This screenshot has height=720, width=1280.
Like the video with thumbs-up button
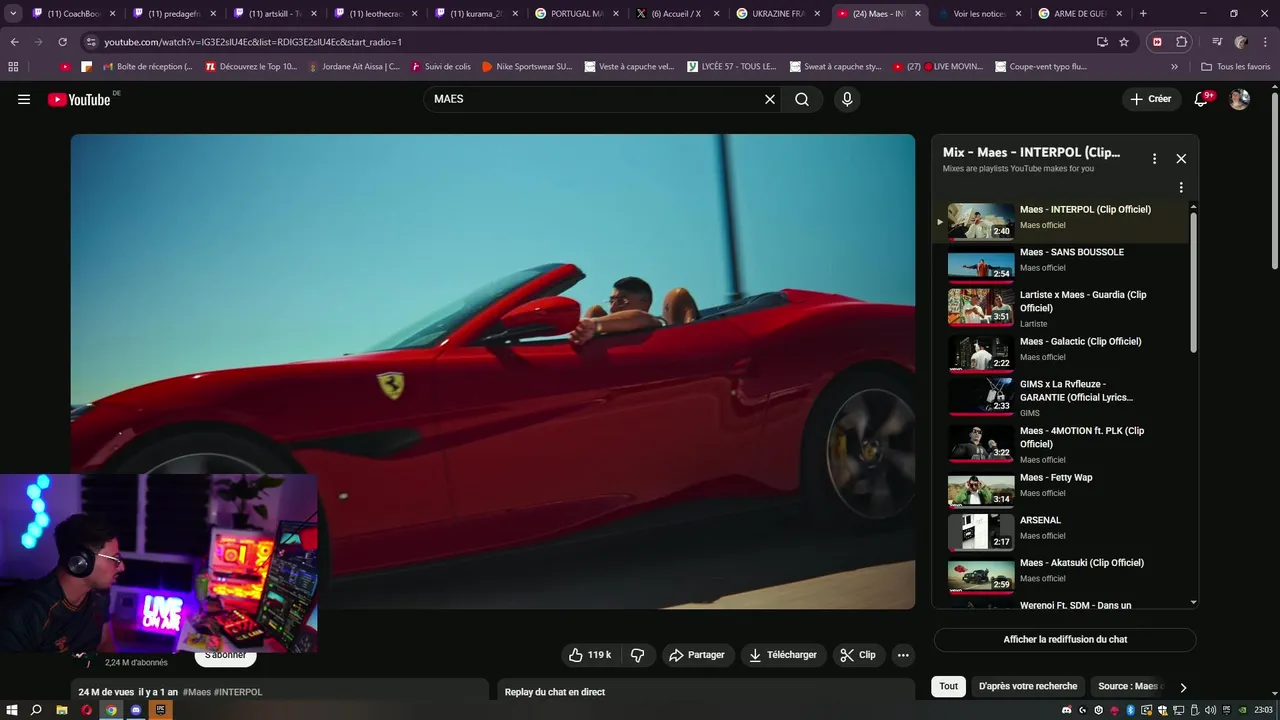(590, 655)
